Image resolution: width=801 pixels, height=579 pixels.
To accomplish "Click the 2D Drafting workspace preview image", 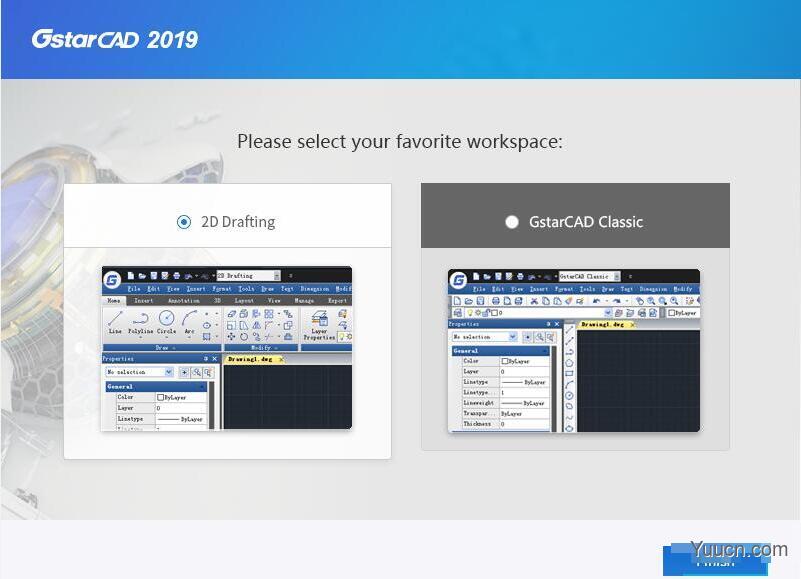I will click(227, 348).
